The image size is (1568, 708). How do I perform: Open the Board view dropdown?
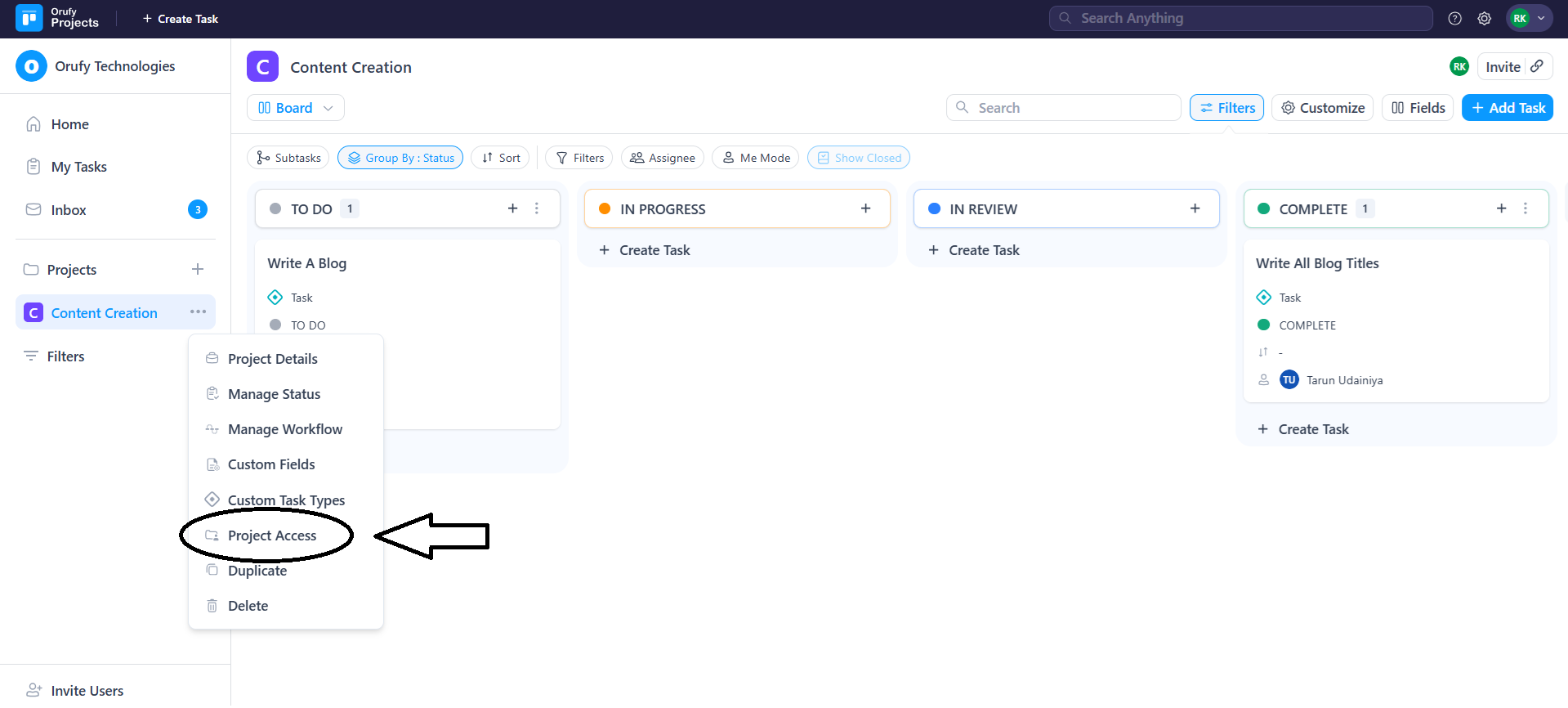pos(295,108)
